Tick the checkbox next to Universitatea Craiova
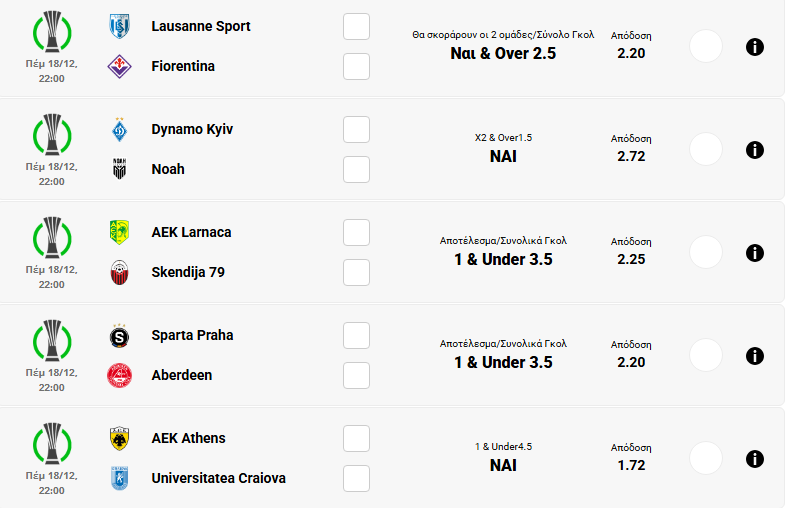 coord(356,479)
